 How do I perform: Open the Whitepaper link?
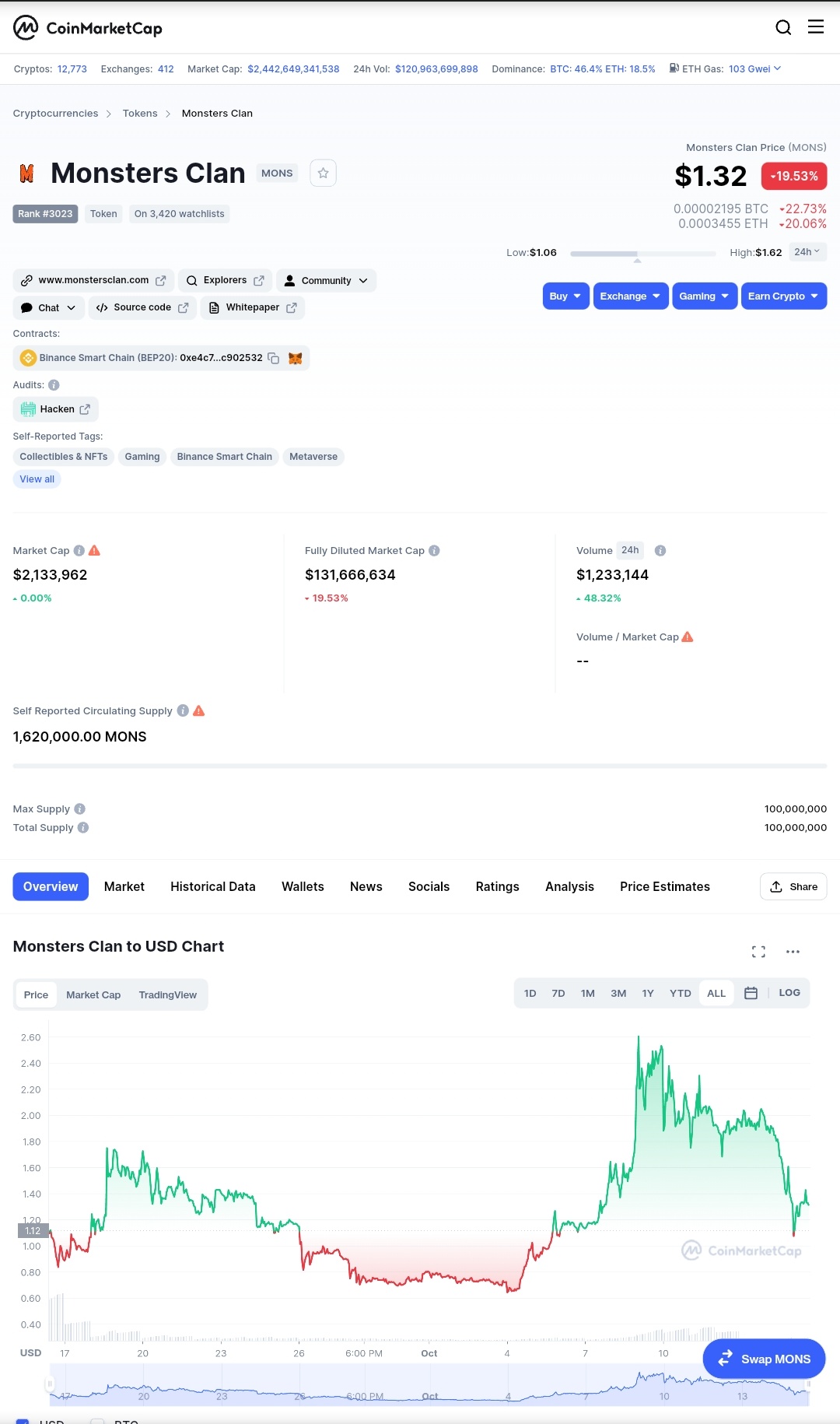253,308
